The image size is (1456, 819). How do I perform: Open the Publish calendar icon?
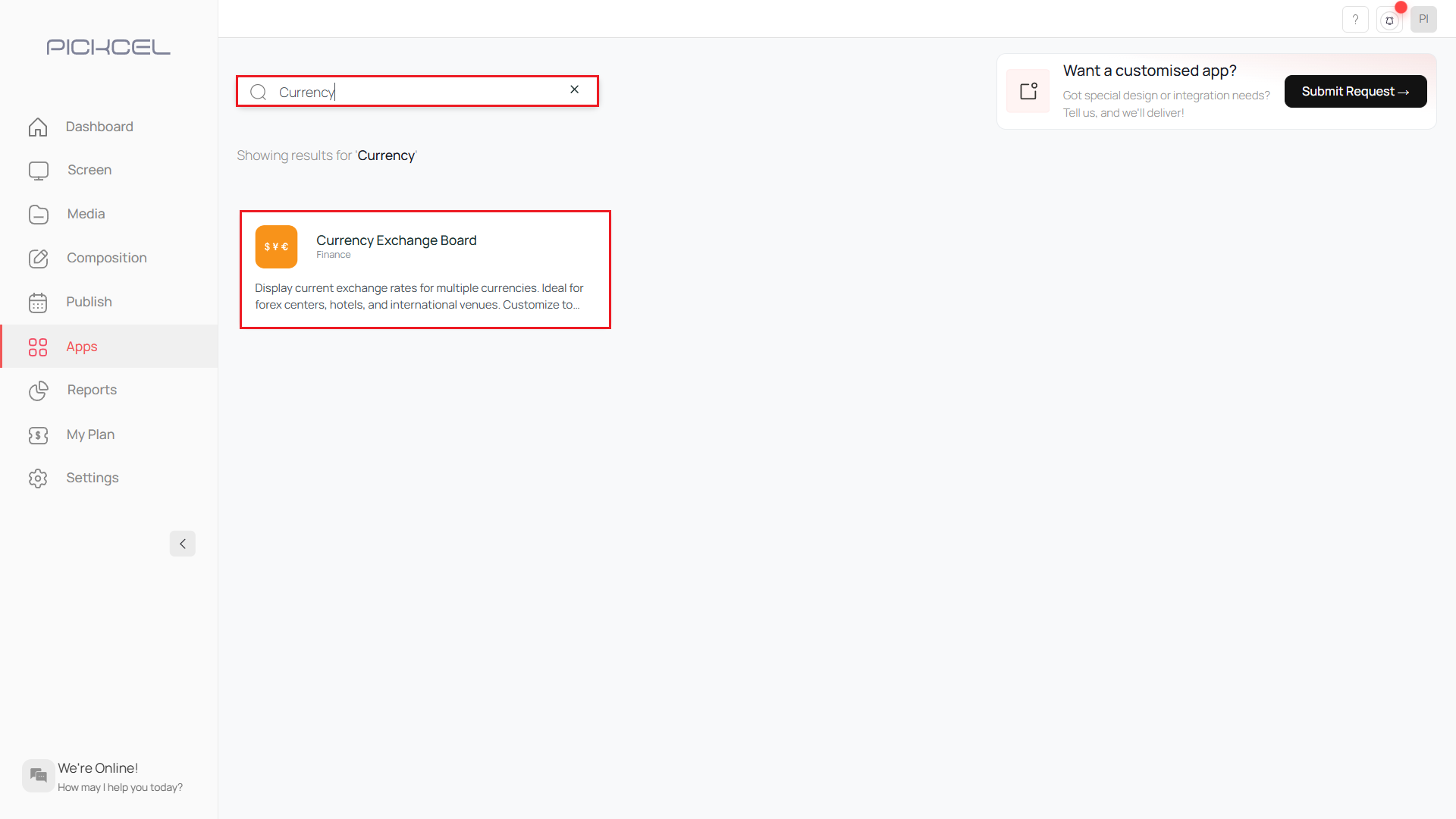point(38,302)
